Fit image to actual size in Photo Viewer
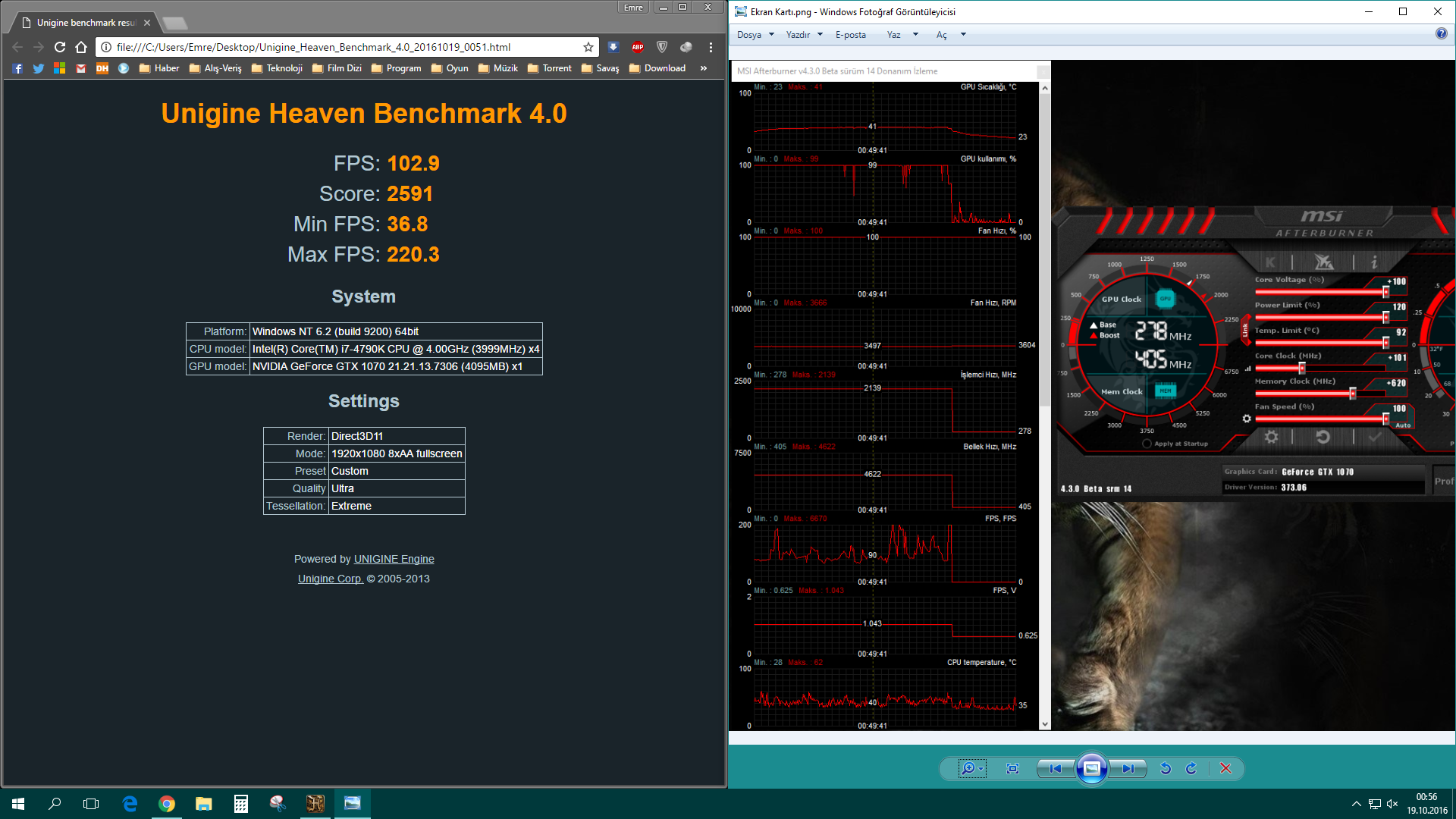Screen dimensions: 1456x819 click(x=1012, y=769)
